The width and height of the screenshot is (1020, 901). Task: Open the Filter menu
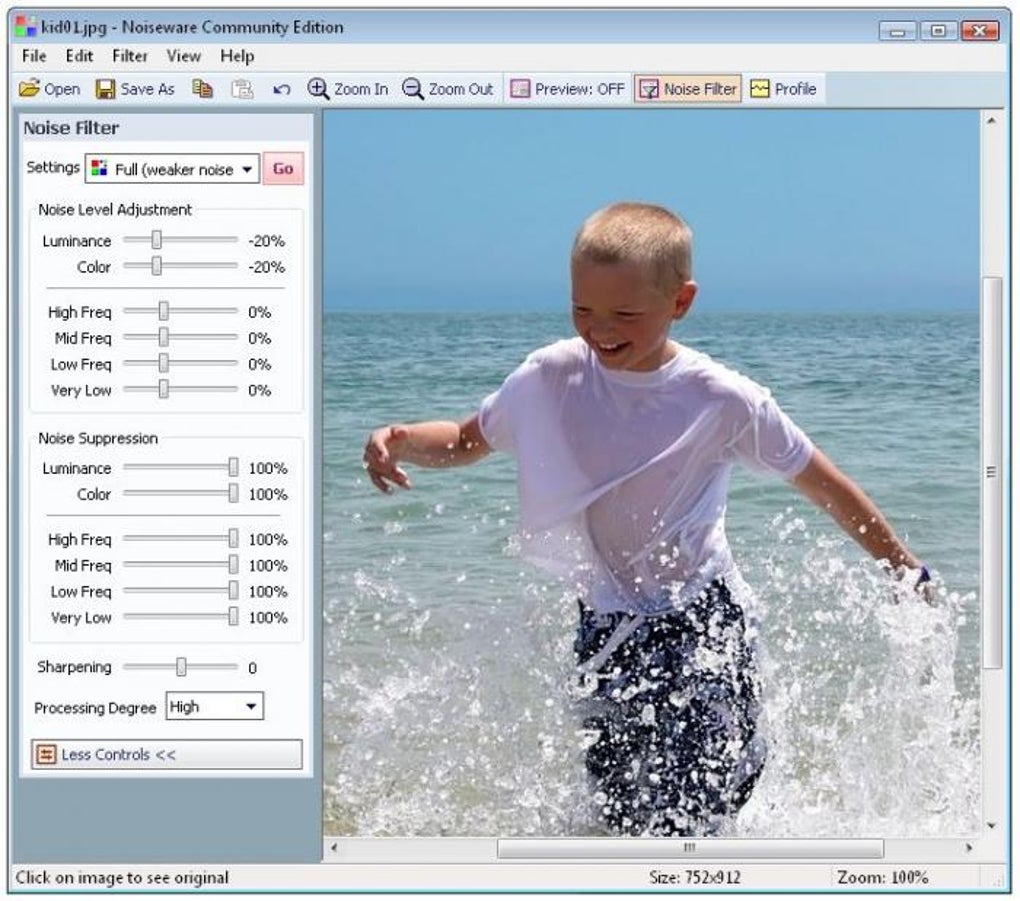(130, 56)
